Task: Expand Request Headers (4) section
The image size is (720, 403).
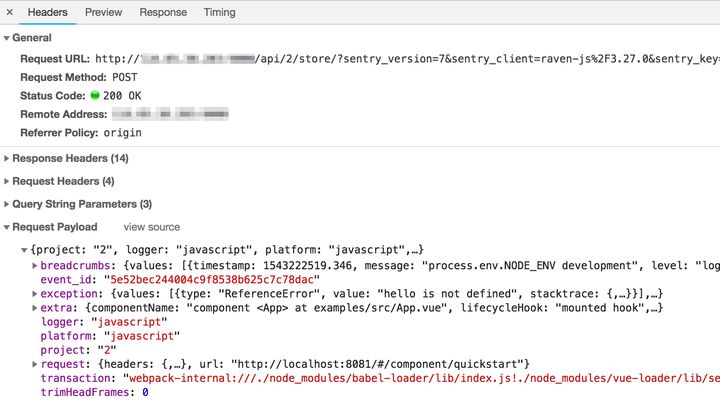Action: point(6,181)
